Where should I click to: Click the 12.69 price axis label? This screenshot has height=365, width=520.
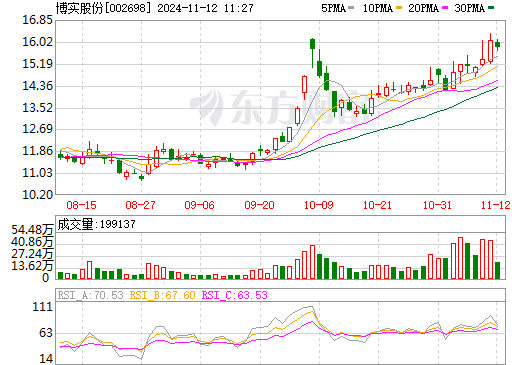(x=37, y=129)
